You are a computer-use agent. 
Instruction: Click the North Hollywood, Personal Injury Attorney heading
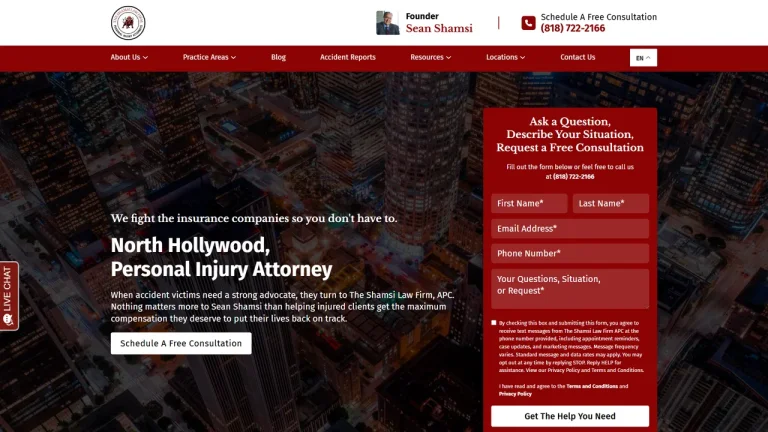pyautogui.click(x=221, y=257)
